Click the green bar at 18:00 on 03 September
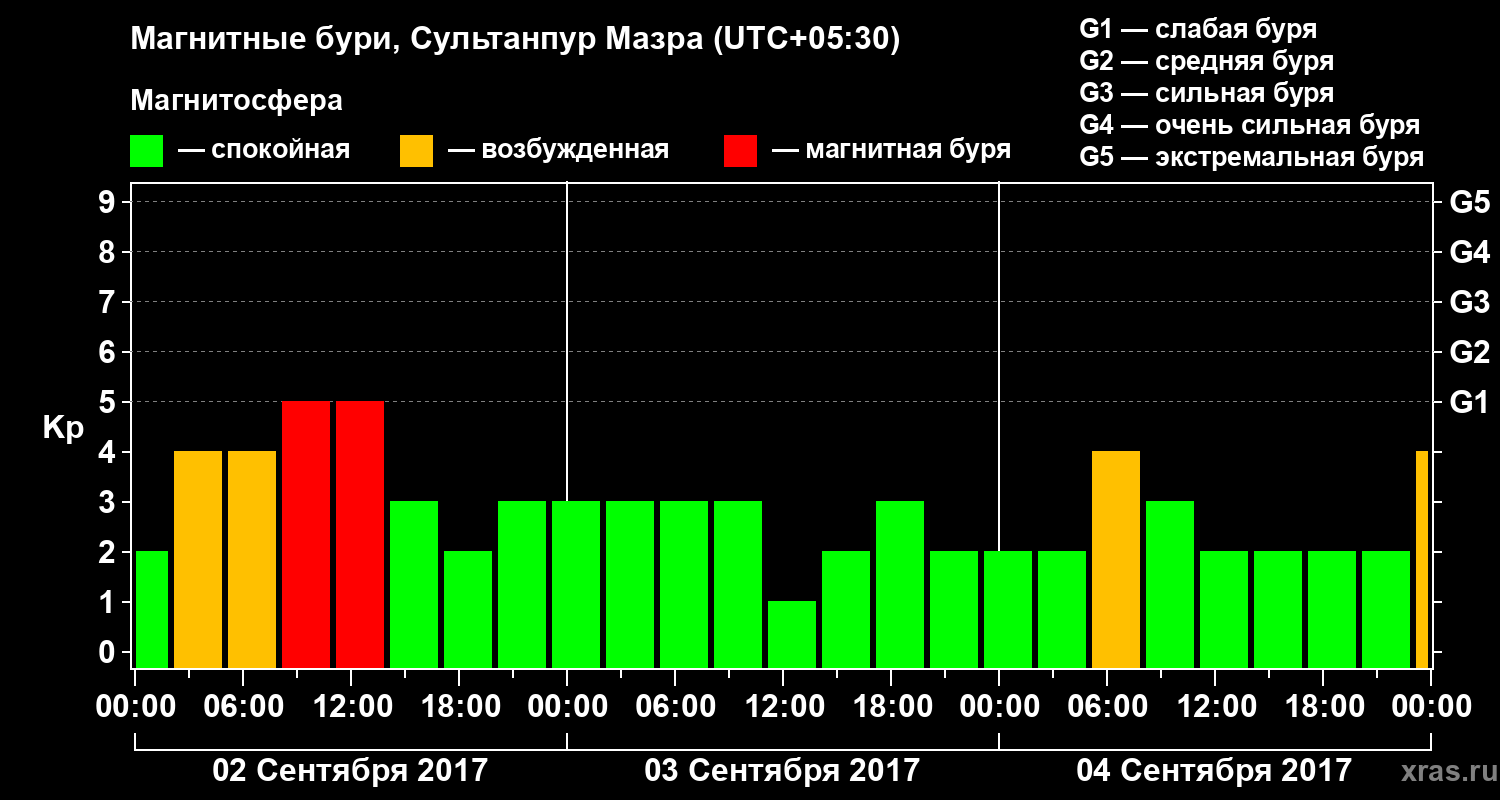The height and width of the screenshot is (800, 1500). pyautogui.click(x=900, y=585)
